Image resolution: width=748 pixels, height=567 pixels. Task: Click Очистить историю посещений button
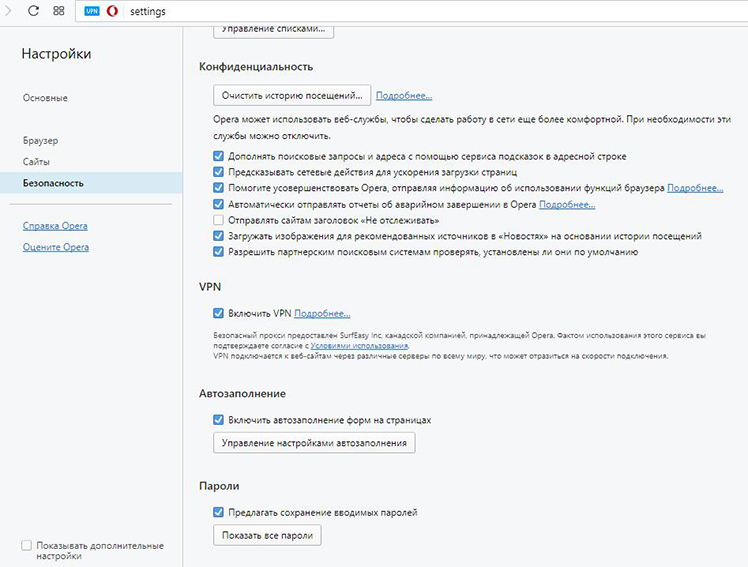pyautogui.click(x=292, y=95)
